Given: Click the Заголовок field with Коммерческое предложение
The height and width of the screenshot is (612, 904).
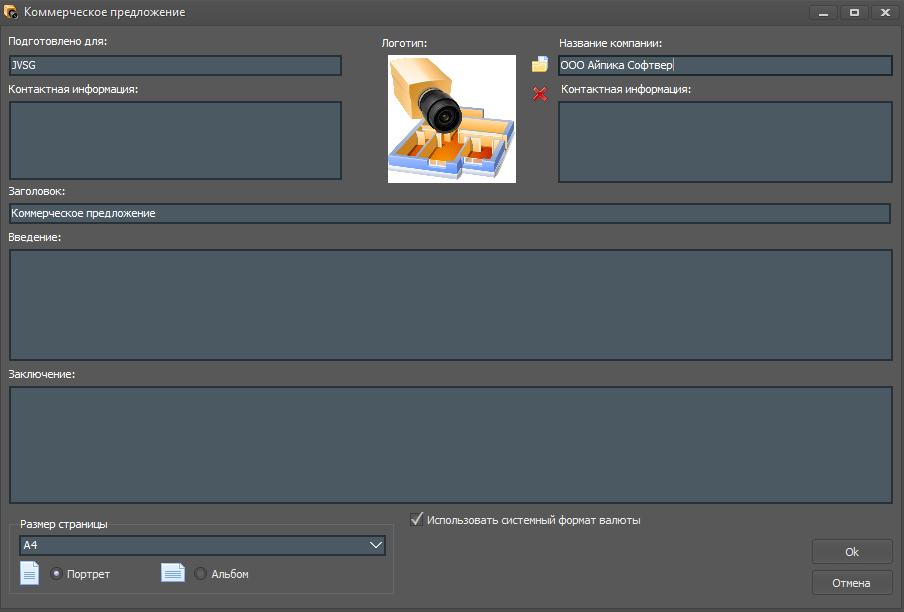Looking at the screenshot, I should 450,213.
